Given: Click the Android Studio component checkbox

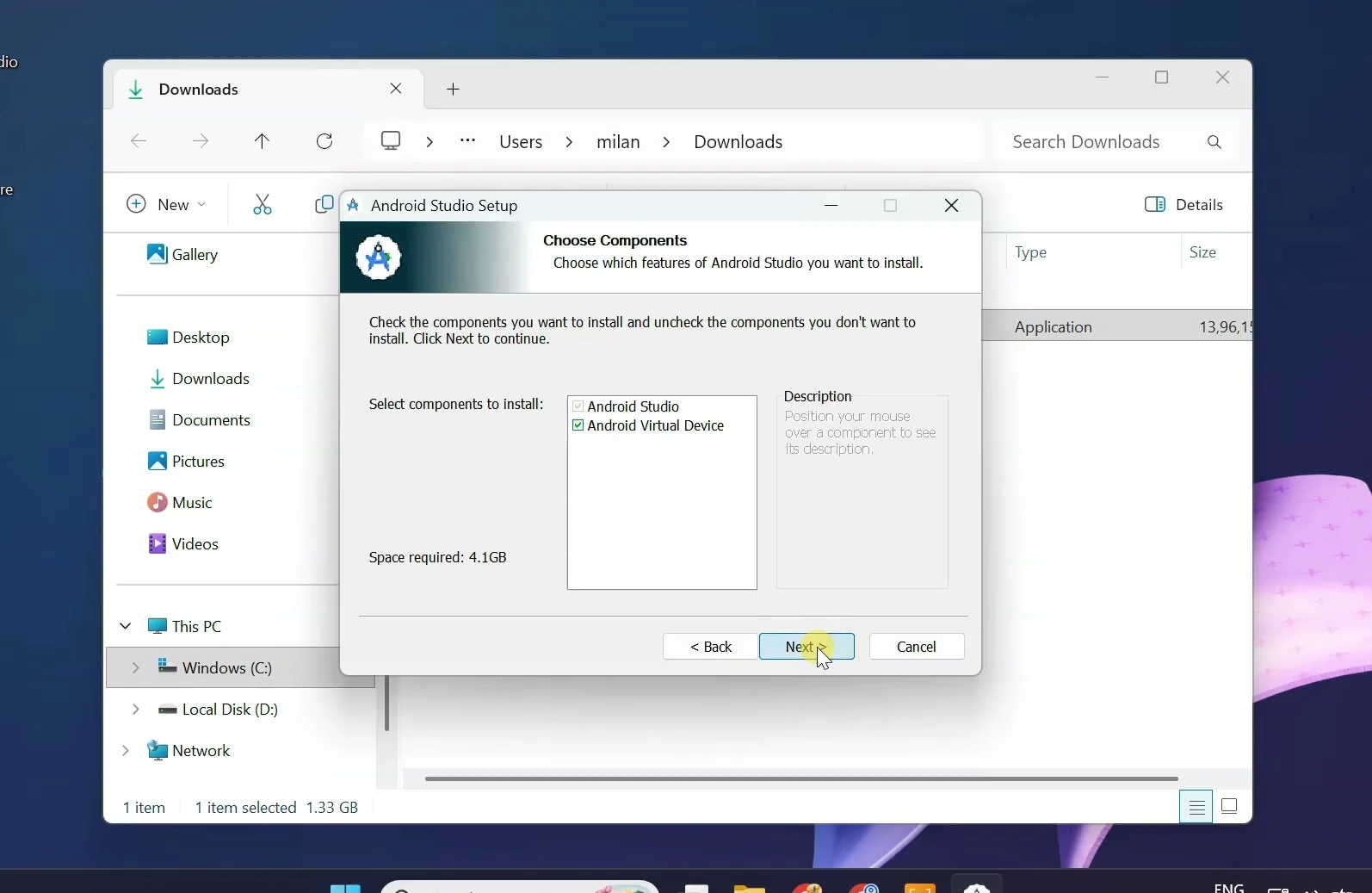Looking at the screenshot, I should 578,406.
